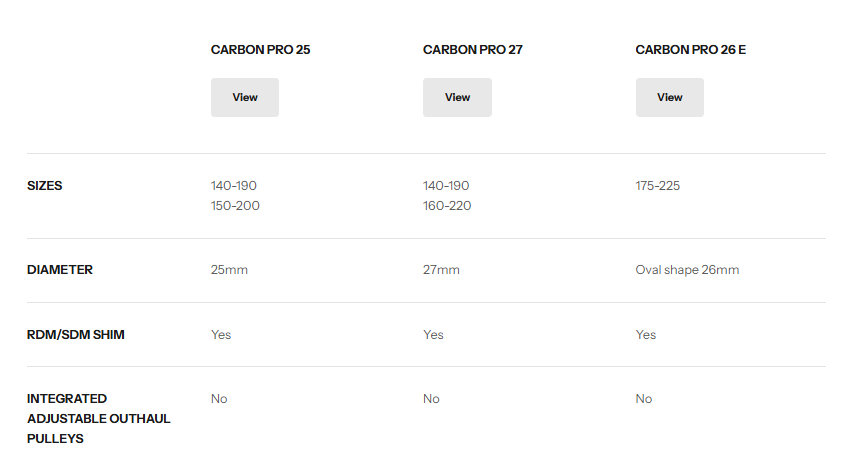Click the RDM/SDM SHIM row label
The width and height of the screenshot is (841, 472).
coord(76,334)
